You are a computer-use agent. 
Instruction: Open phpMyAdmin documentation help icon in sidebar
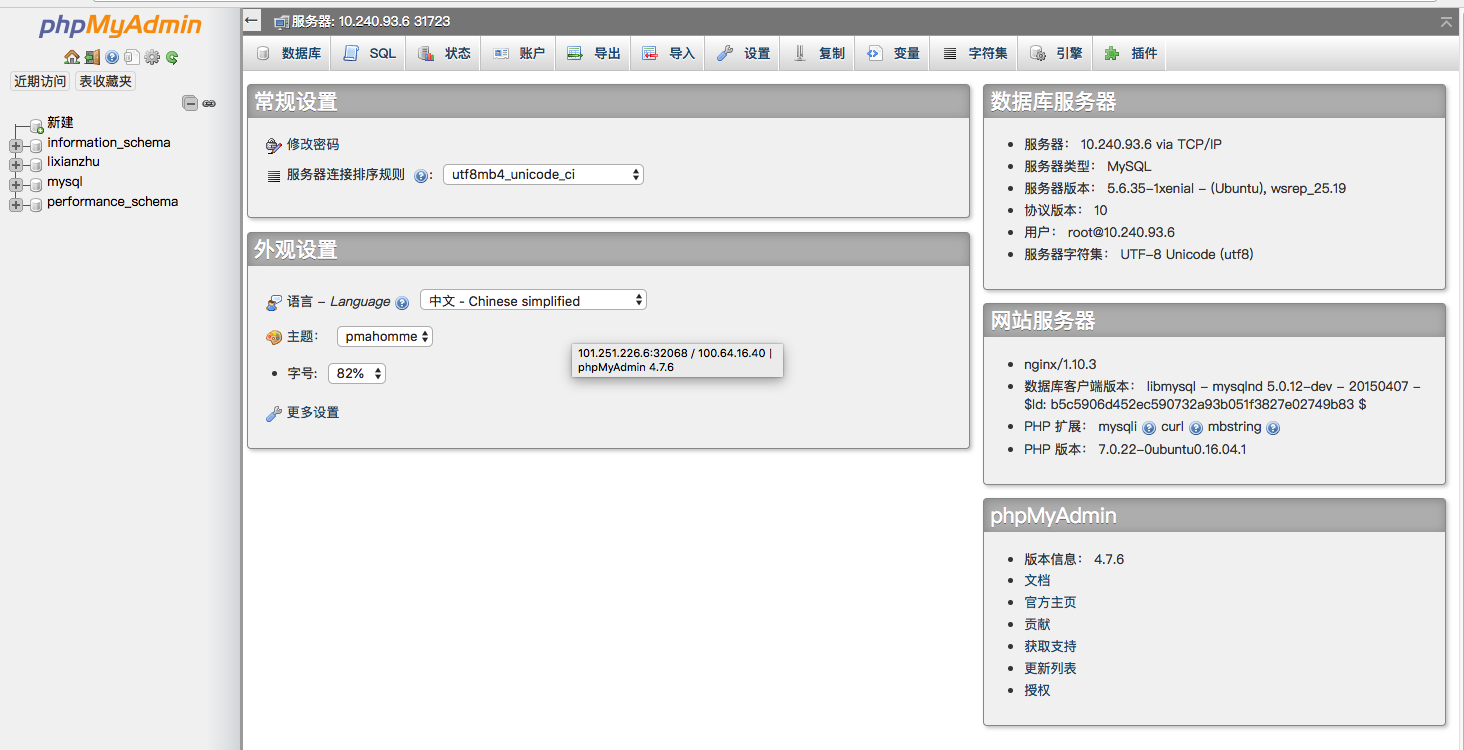click(x=112, y=57)
